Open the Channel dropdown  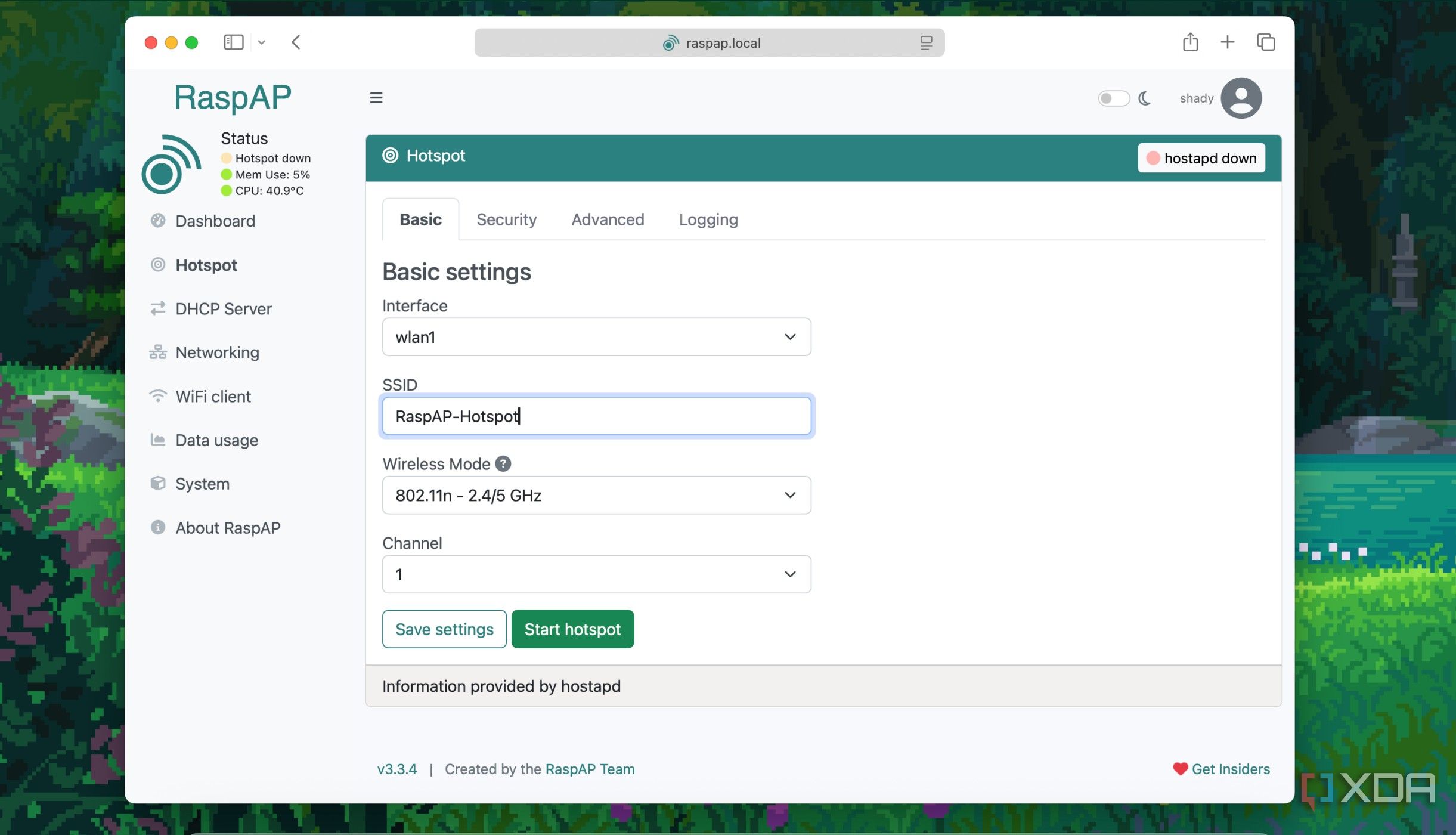[x=596, y=574]
